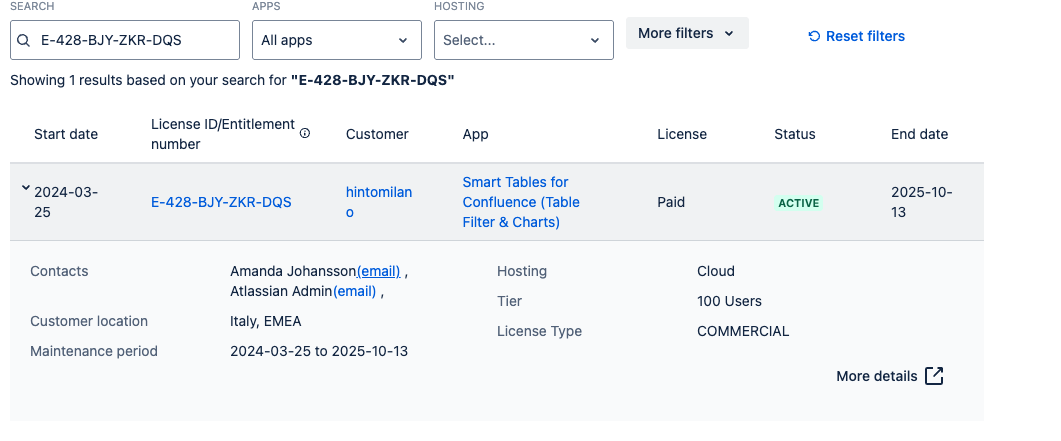Open the Hosting select dropdown

[x=523, y=40]
